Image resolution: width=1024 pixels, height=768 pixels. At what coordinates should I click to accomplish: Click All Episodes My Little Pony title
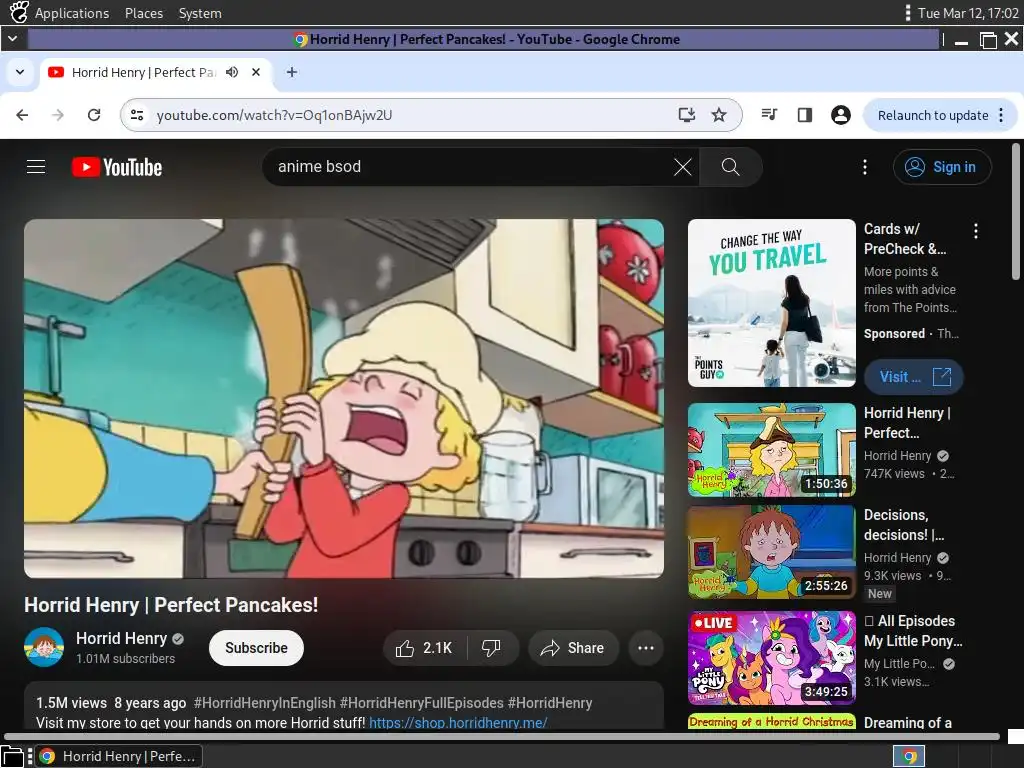coord(913,631)
